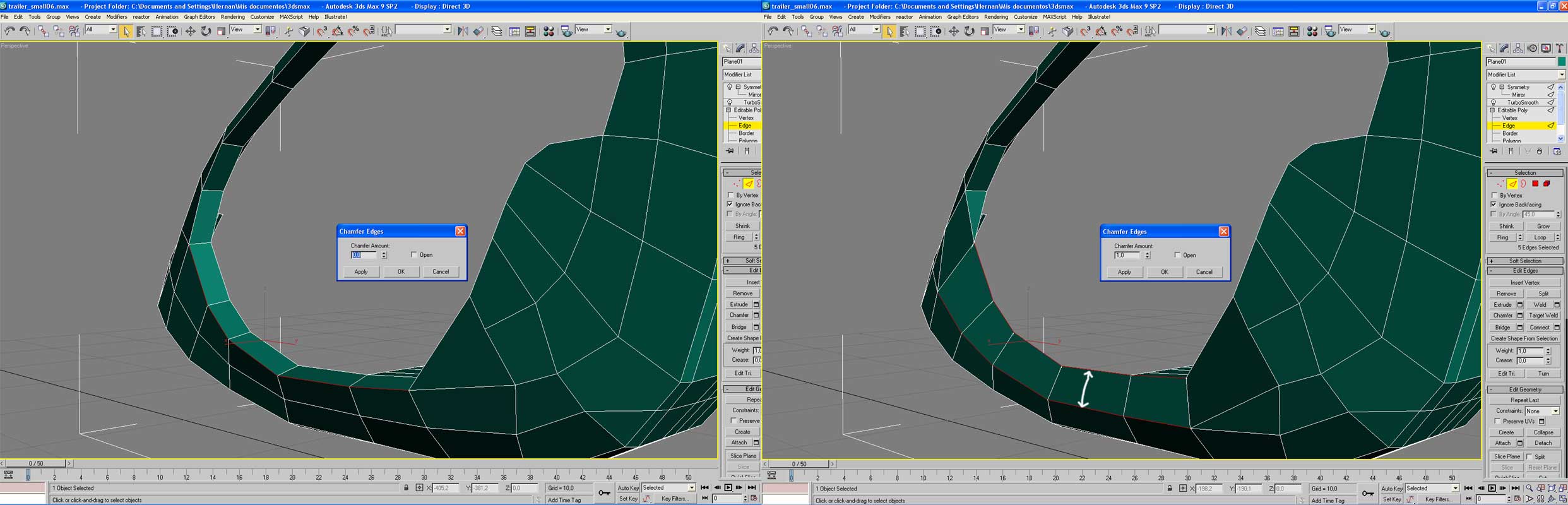Select the Polygon sub-object level icon
This screenshot has width=1568, height=505.
(x=1535, y=184)
